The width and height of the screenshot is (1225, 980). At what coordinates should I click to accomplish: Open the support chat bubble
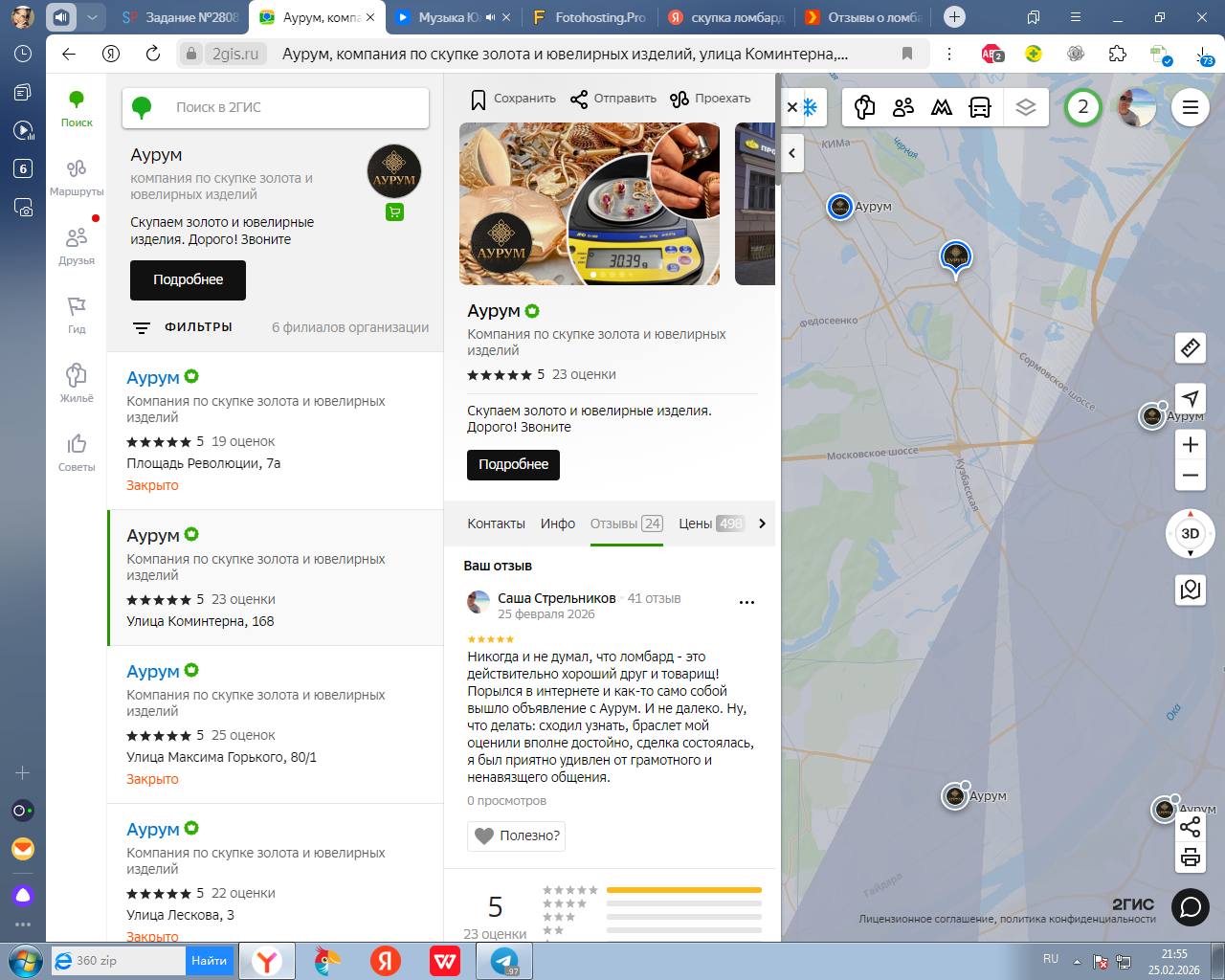[x=1191, y=907]
